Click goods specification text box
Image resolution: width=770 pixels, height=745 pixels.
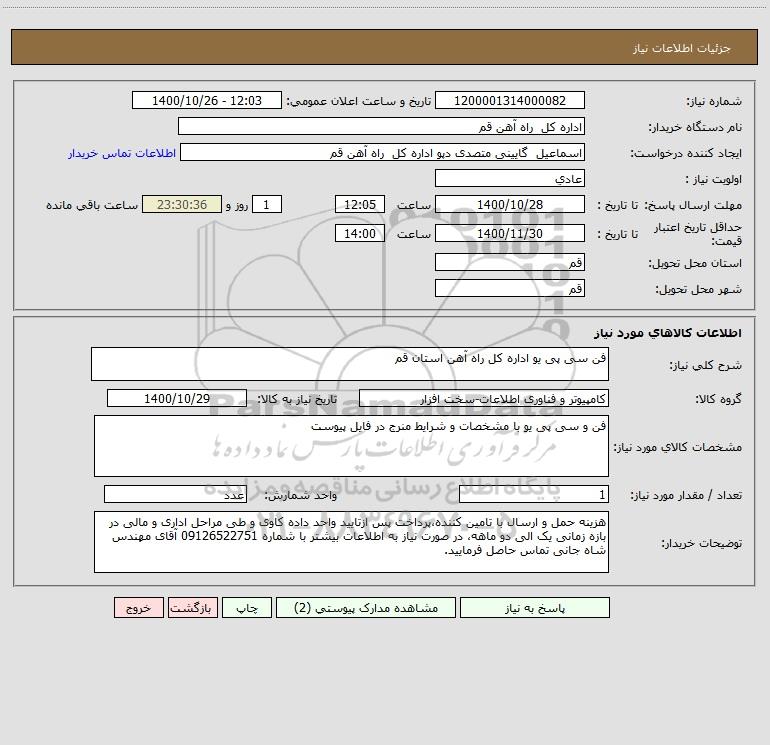point(351,446)
